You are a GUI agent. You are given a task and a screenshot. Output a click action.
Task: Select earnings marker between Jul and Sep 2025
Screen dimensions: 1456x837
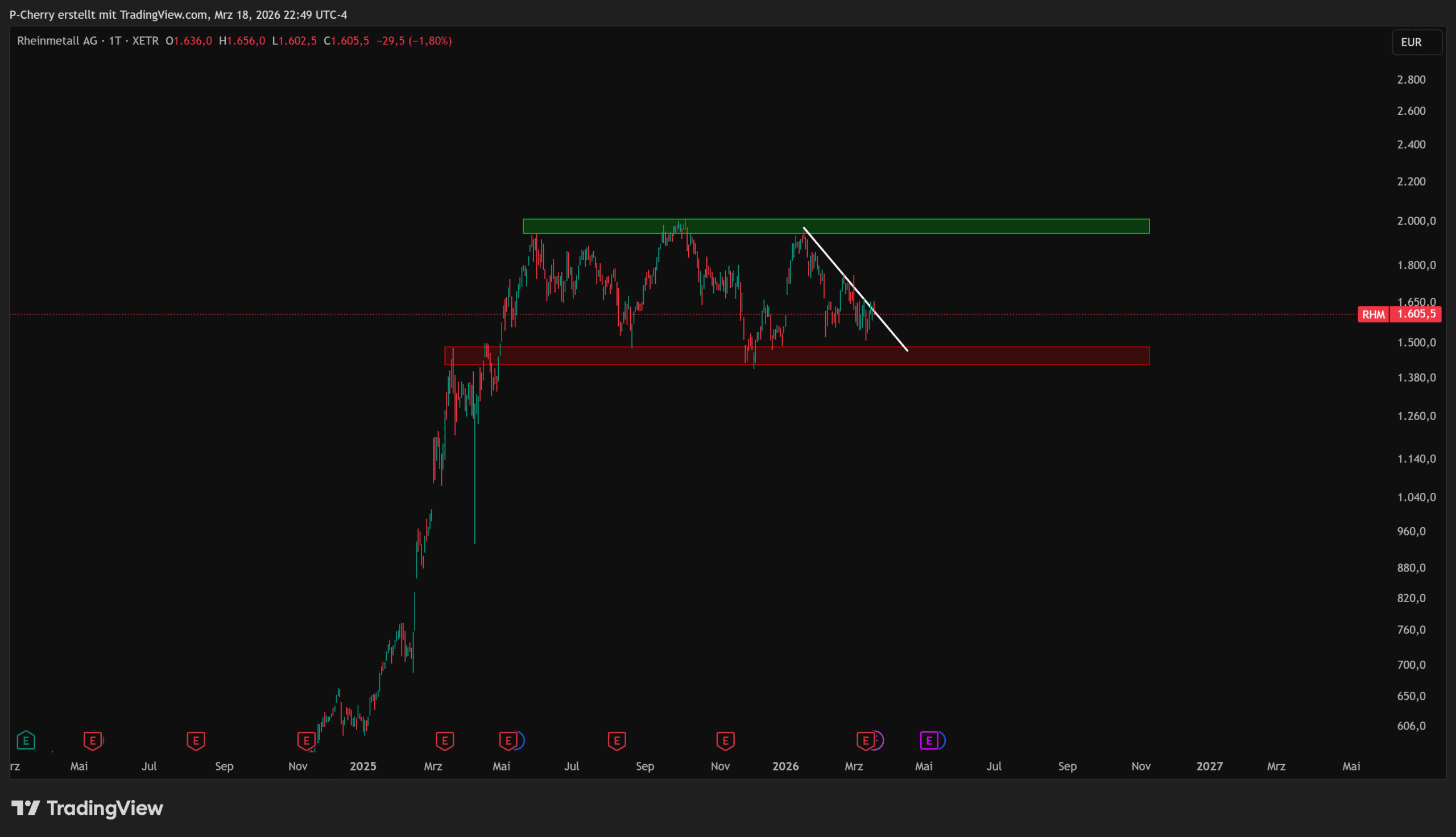[x=617, y=740]
